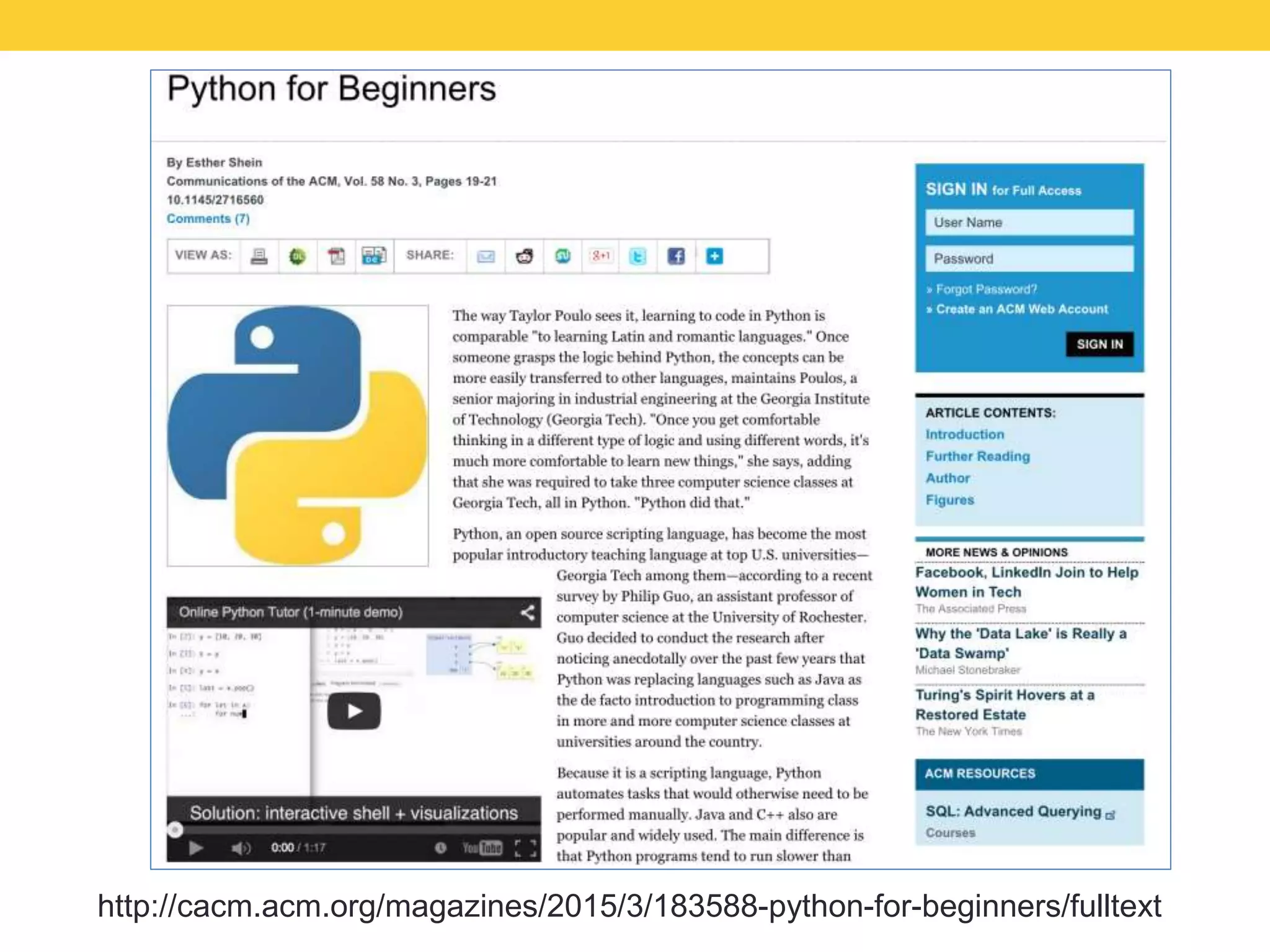View article as PDF icon

click(336, 256)
